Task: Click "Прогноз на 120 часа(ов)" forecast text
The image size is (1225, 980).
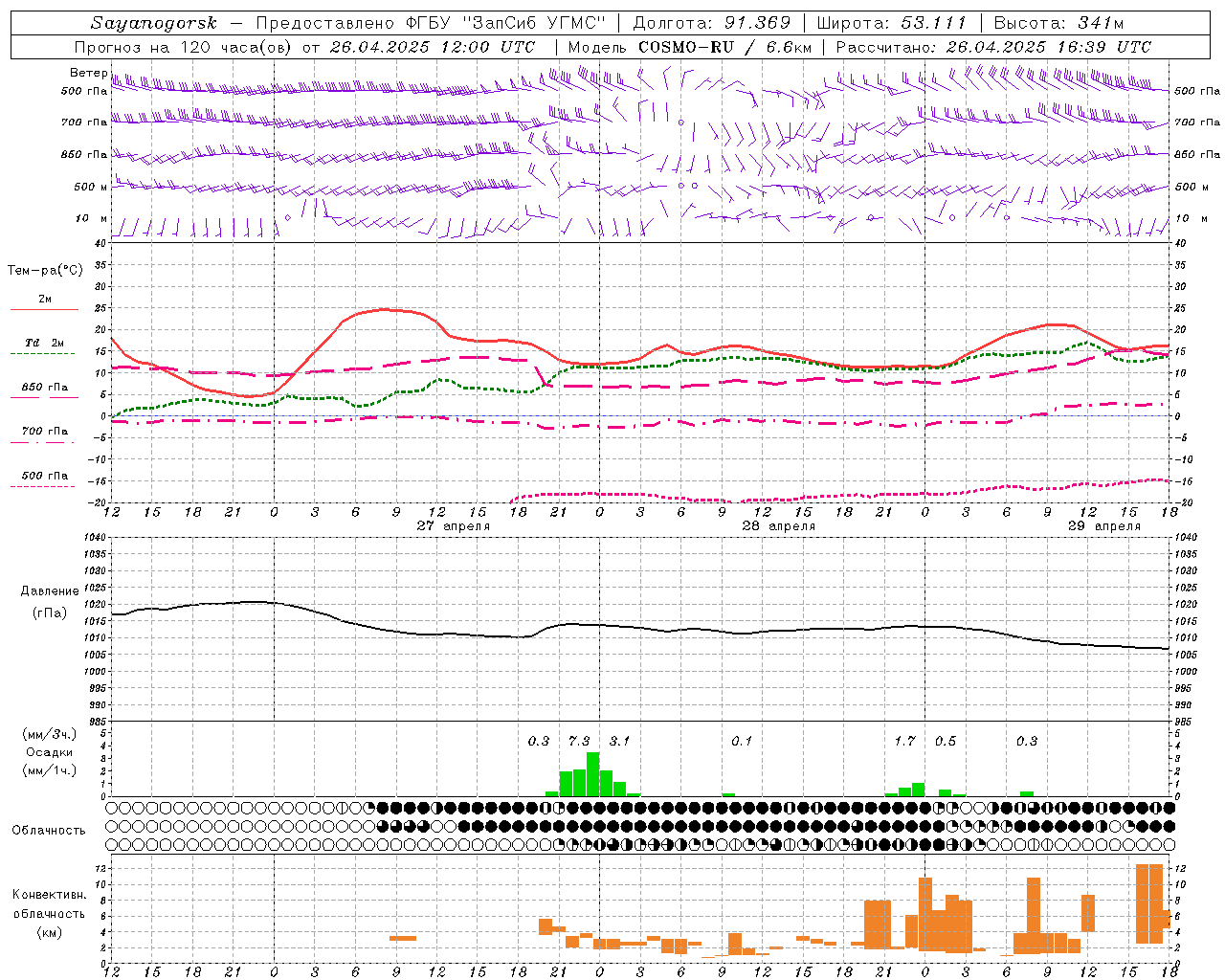Action: click(183, 47)
